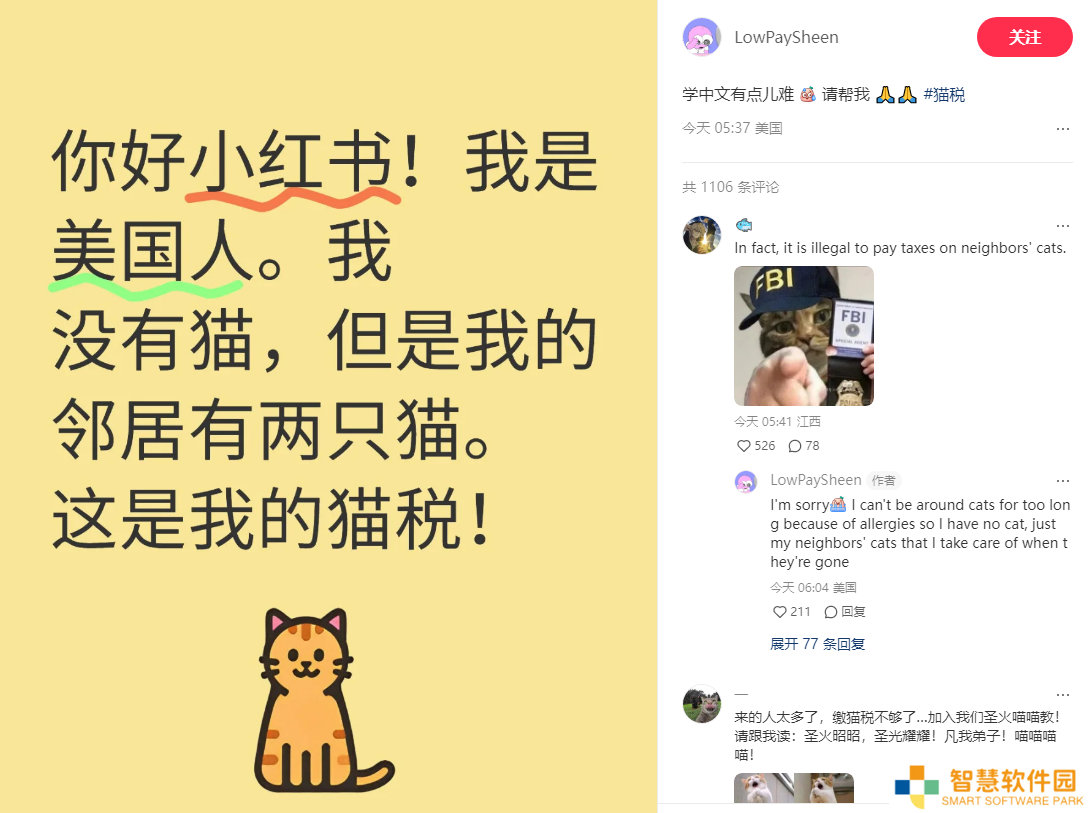View the FBI cat meme image

click(x=804, y=336)
